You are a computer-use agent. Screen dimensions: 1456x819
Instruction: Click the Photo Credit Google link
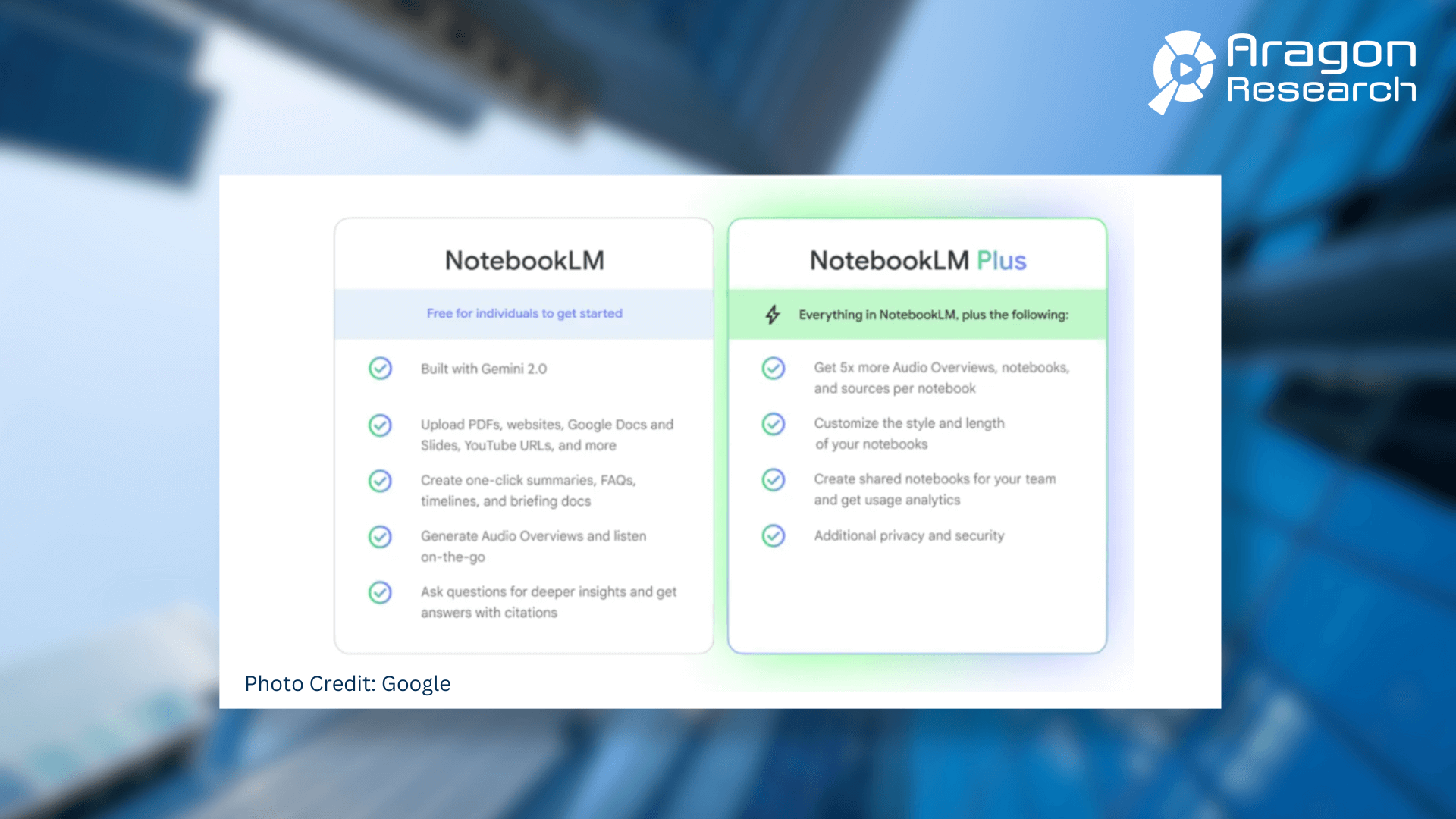point(347,684)
